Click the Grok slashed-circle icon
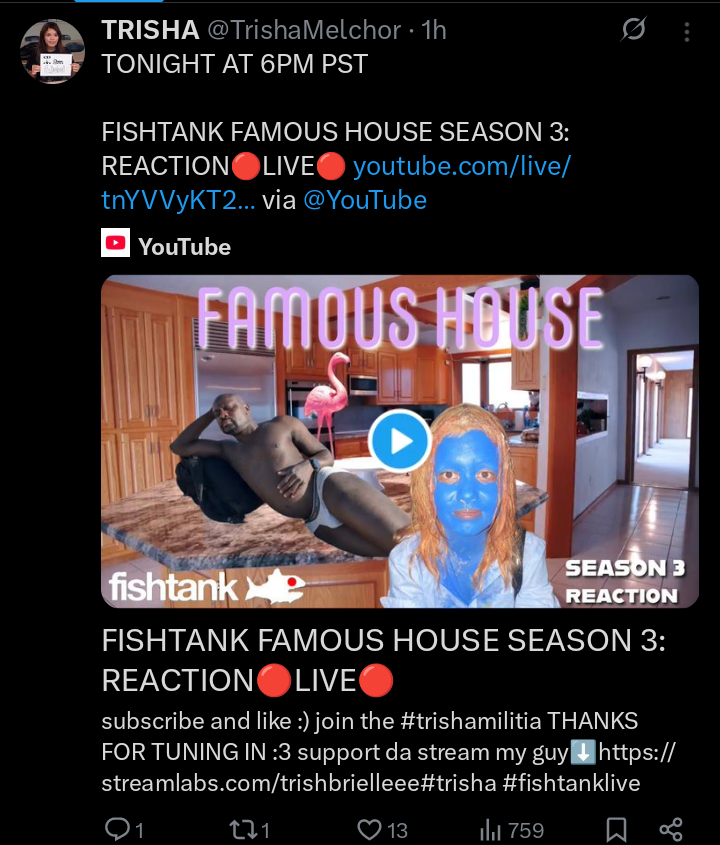The width and height of the screenshot is (720, 845). [x=633, y=29]
